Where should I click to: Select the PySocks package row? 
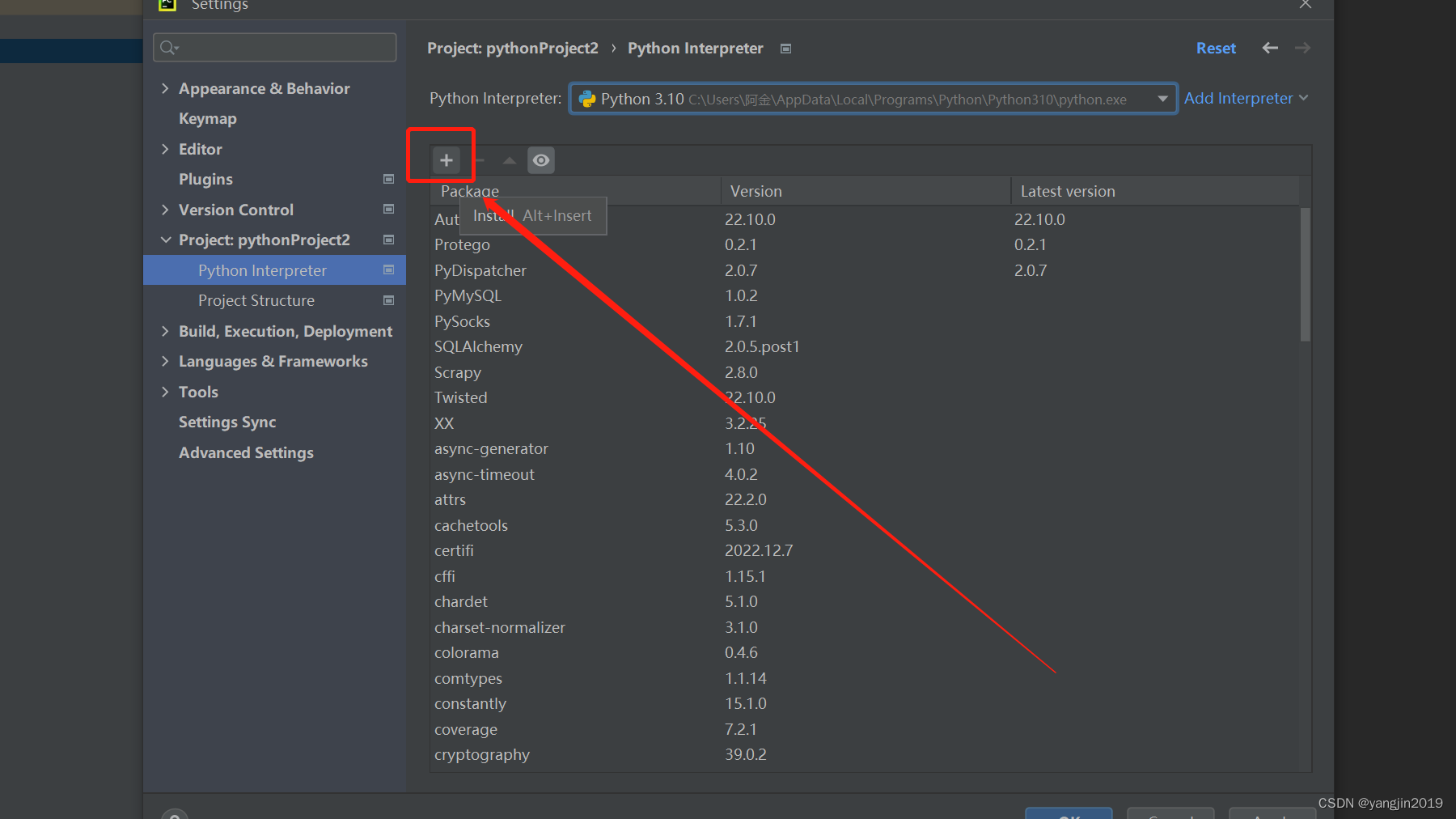pos(865,321)
